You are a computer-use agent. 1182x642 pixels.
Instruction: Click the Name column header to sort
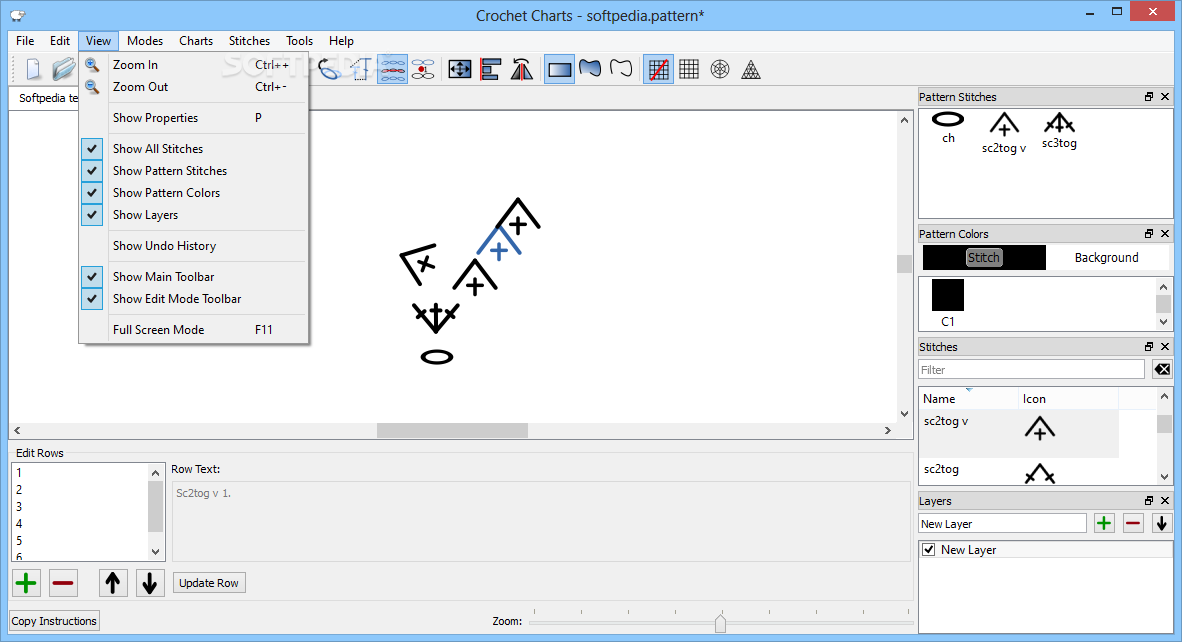tap(968, 399)
